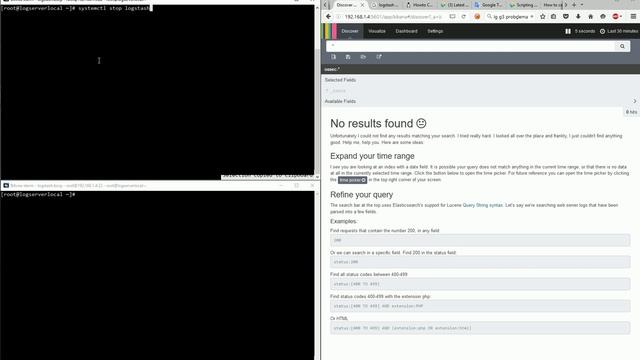Switch to the Discover tab in Kibana
640x360 pixels.
[x=350, y=31]
